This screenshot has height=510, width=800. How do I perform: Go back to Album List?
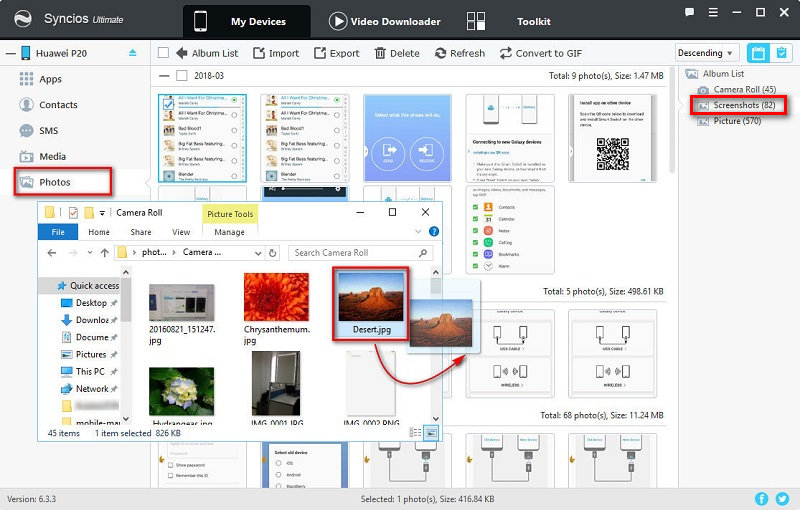point(207,53)
